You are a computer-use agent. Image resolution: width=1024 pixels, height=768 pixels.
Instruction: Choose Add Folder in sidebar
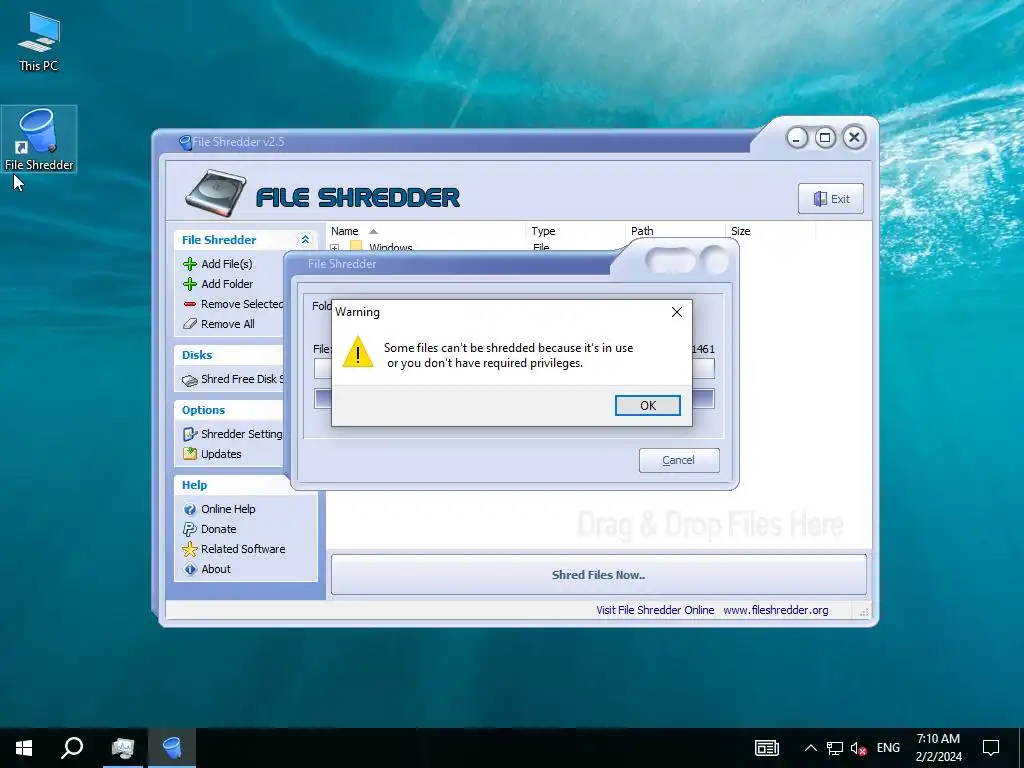tap(227, 284)
